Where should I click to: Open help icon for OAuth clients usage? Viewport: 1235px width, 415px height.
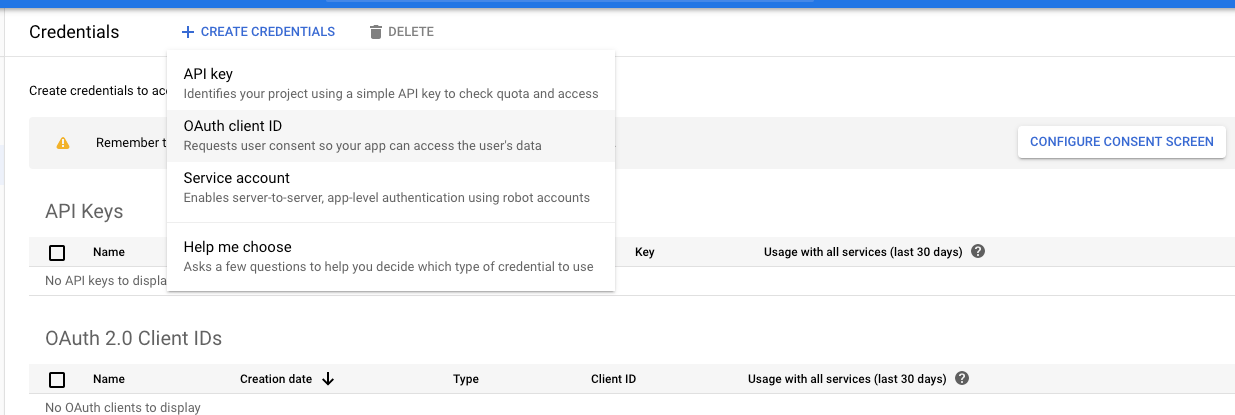962,378
